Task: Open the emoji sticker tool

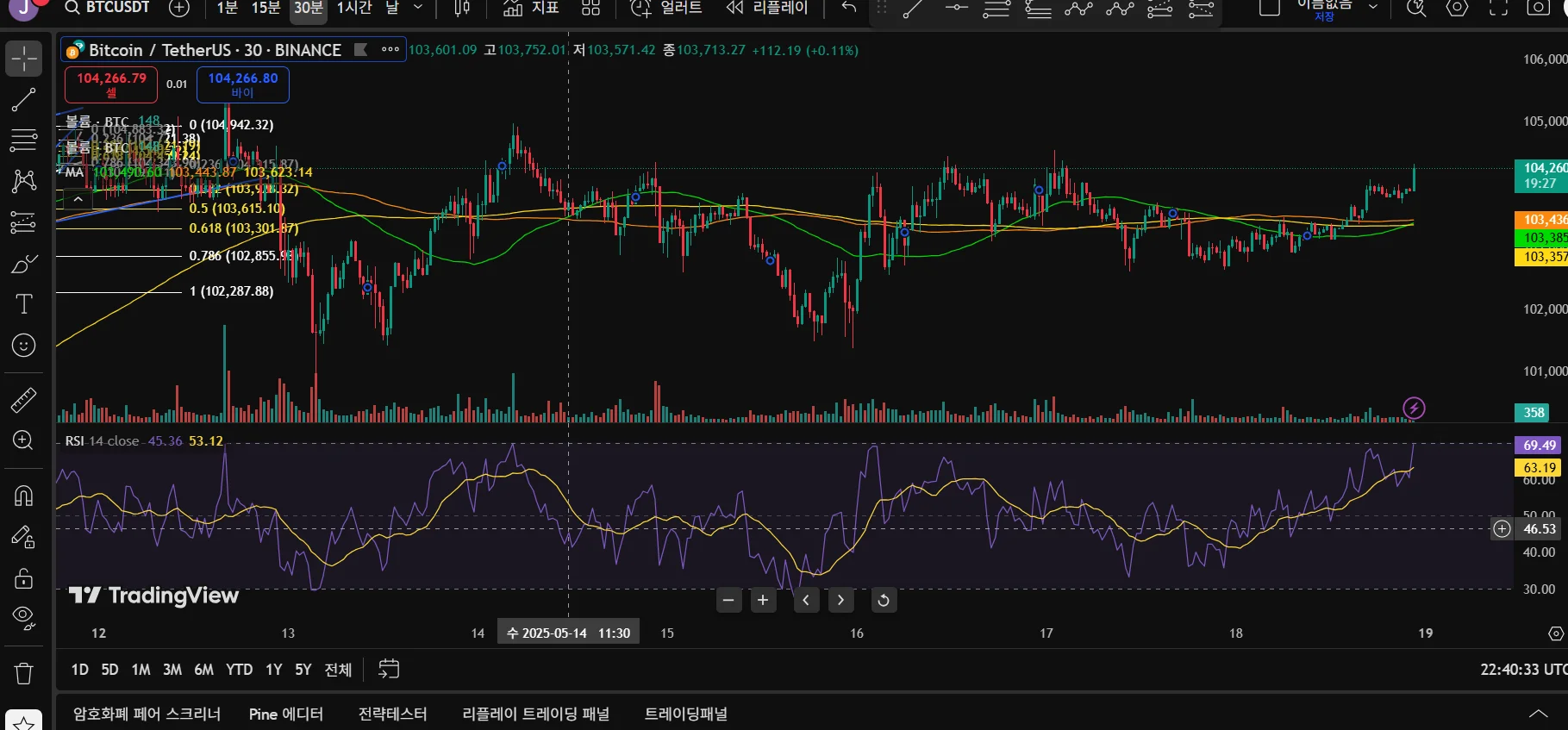Action: pos(23,346)
